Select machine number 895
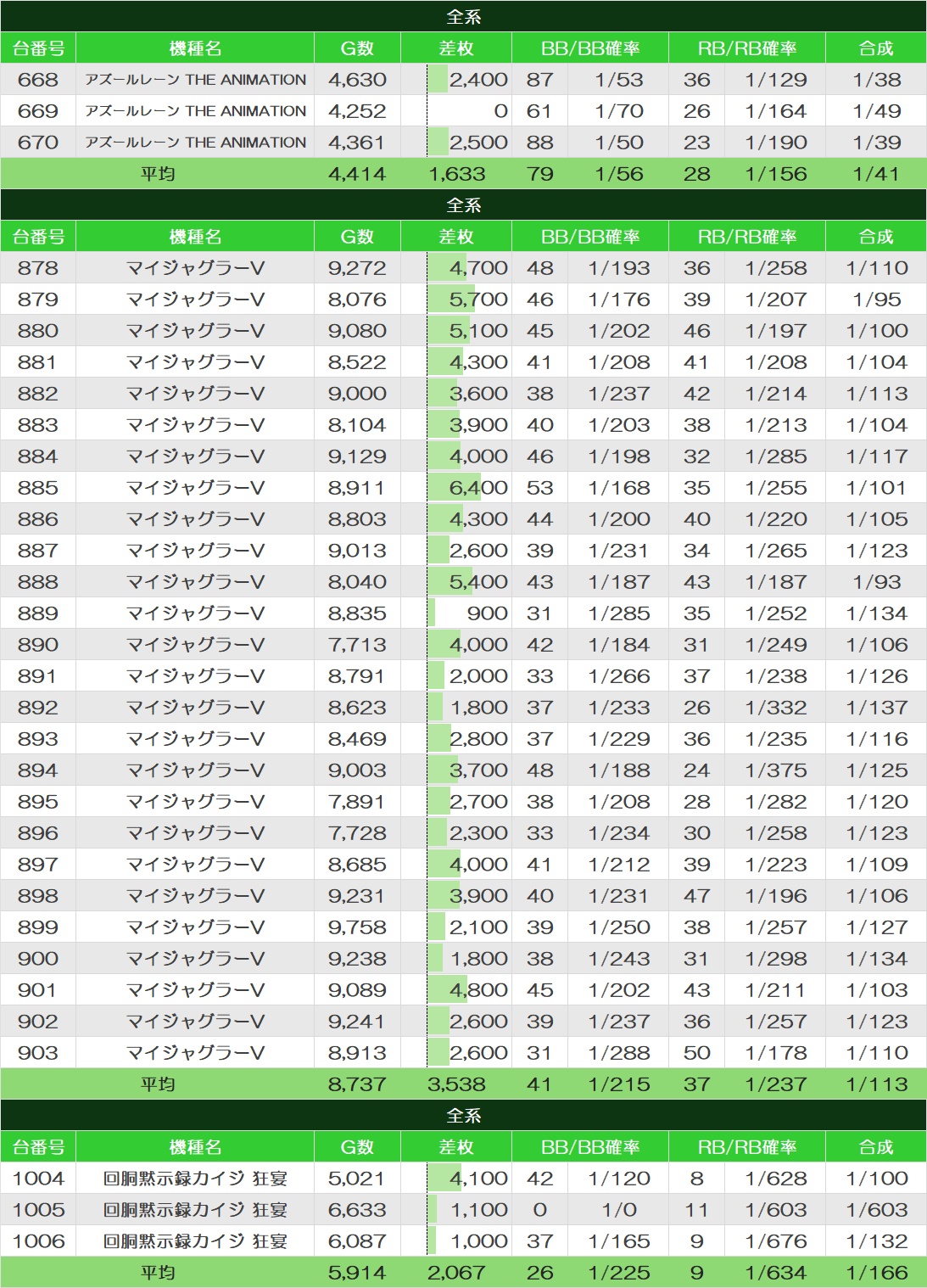This screenshot has height=1288, width=927. click(x=38, y=802)
